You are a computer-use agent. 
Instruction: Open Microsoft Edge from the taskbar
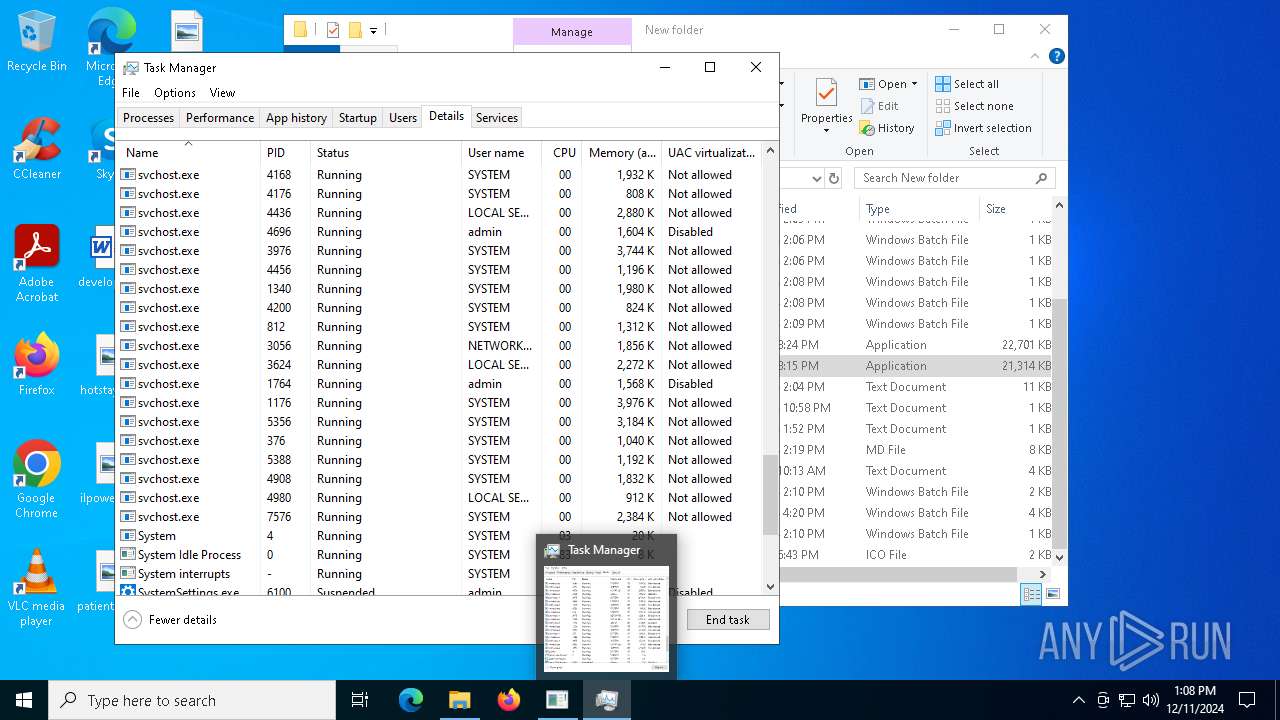(x=411, y=700)
